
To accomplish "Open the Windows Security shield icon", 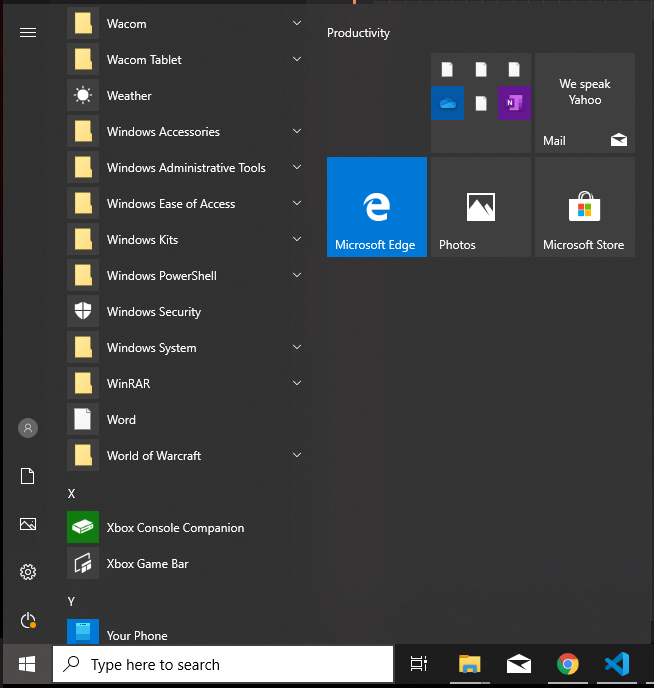I will (x=83, y=311).
